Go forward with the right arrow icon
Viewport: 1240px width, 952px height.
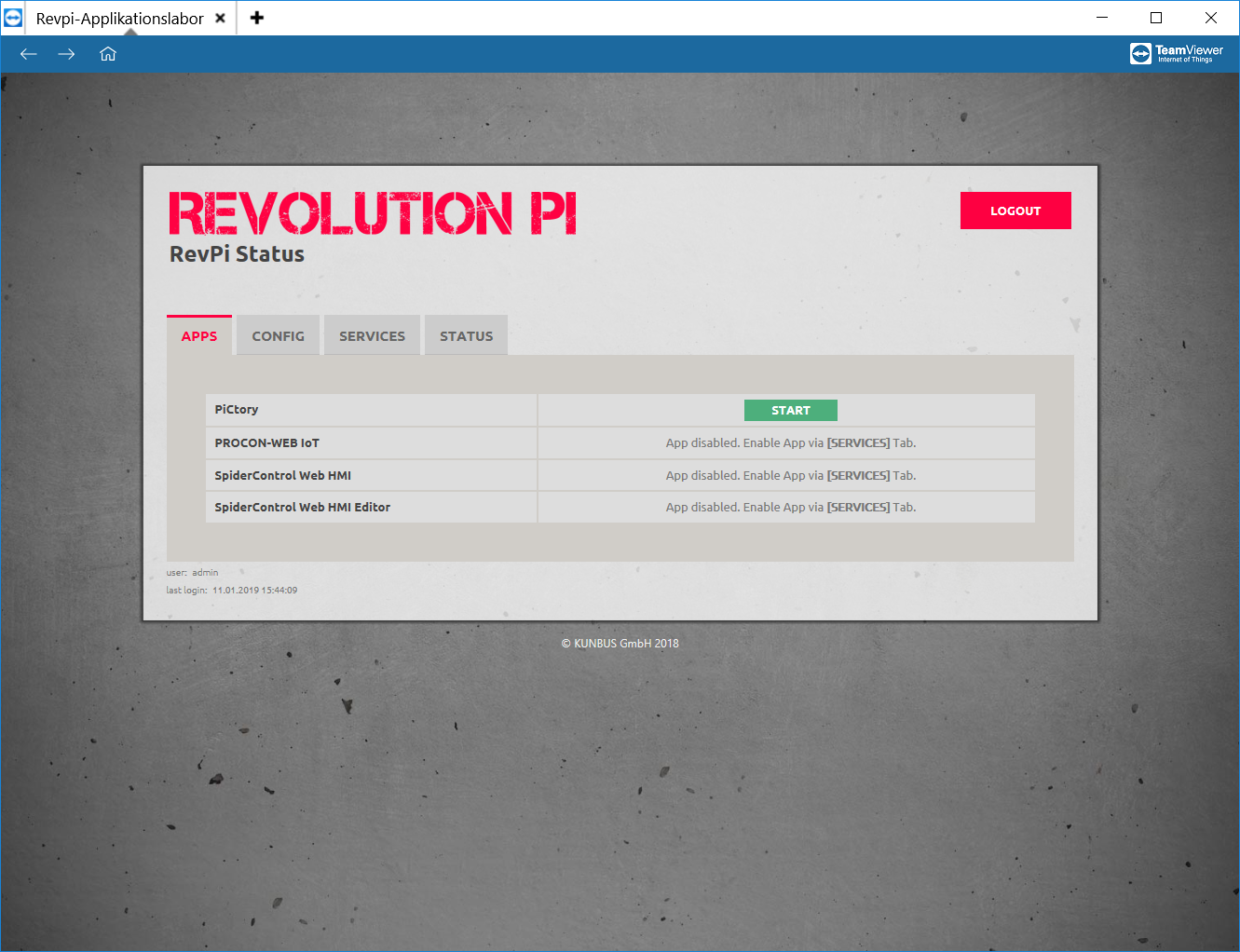(66, 54)
